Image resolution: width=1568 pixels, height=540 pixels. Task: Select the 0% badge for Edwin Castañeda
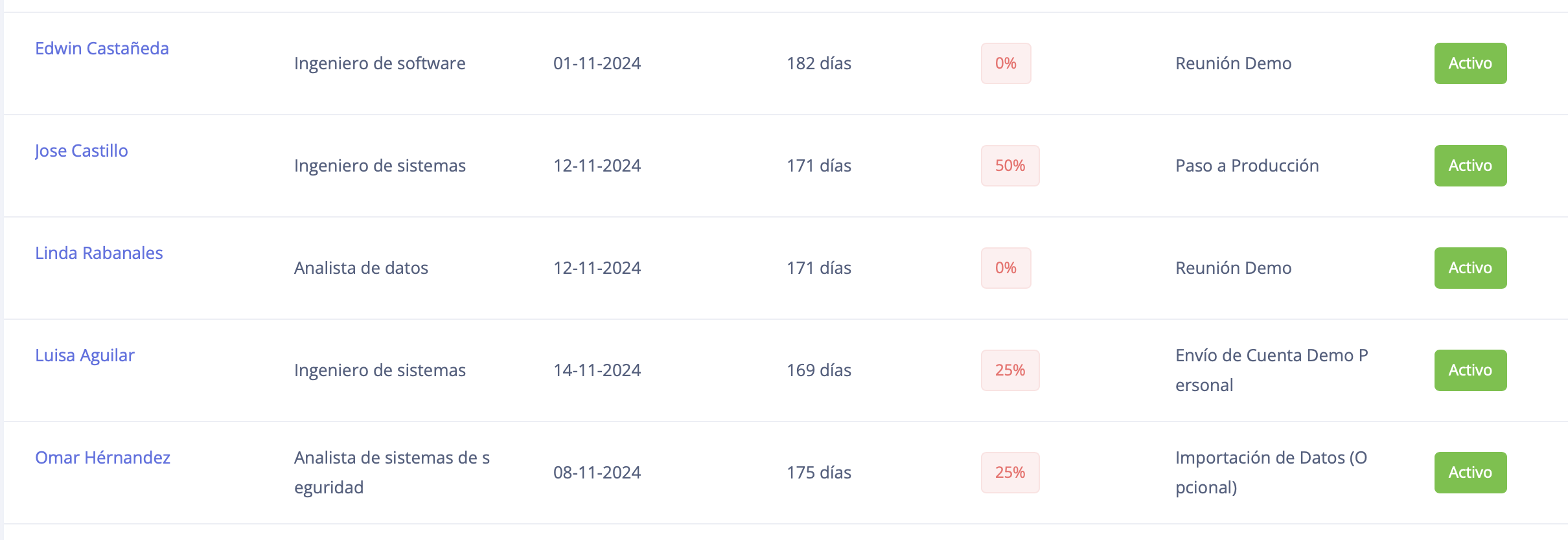click(x=1006, y=63)
